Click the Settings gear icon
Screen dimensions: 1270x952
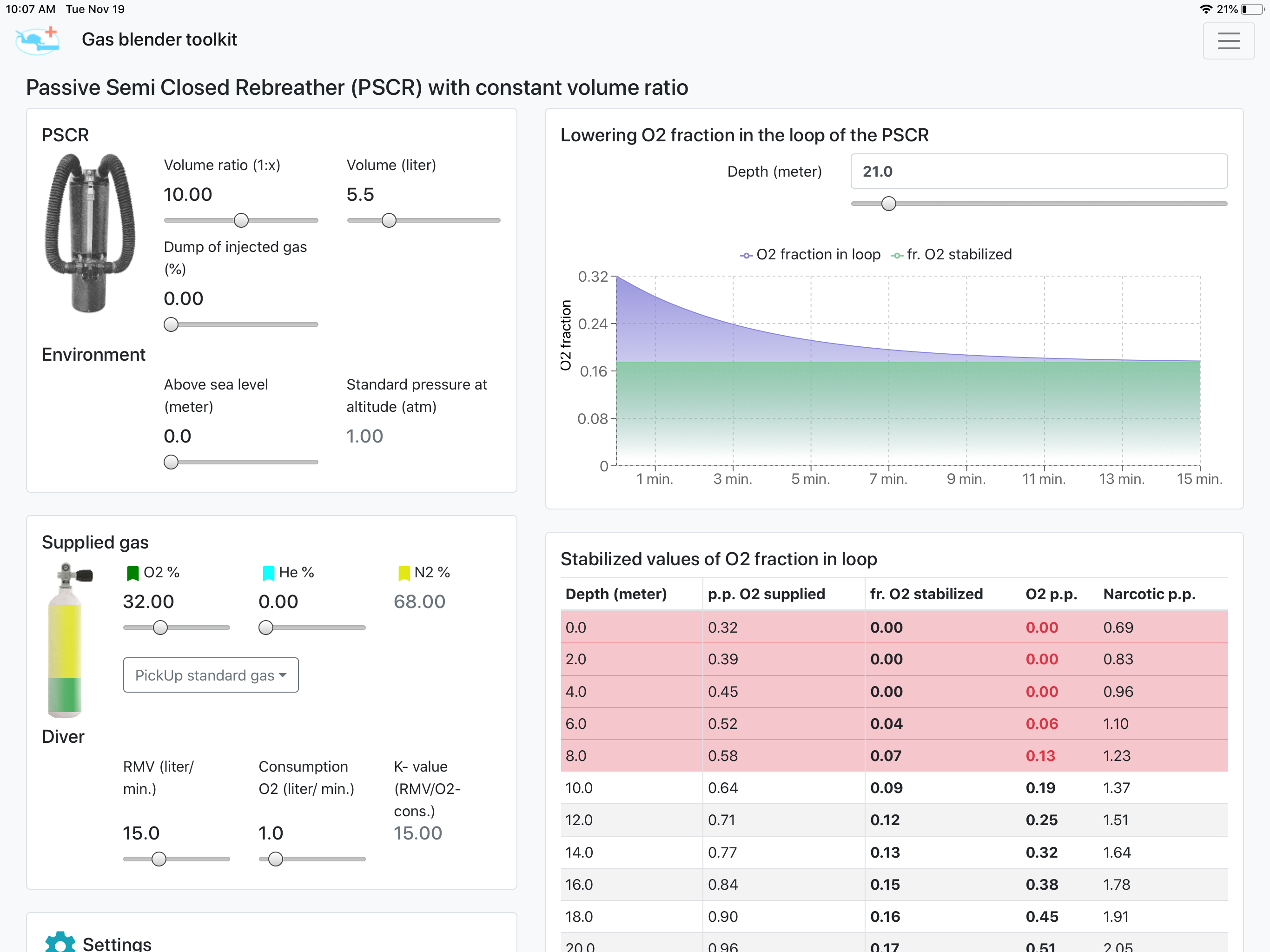tap(60, 942)
